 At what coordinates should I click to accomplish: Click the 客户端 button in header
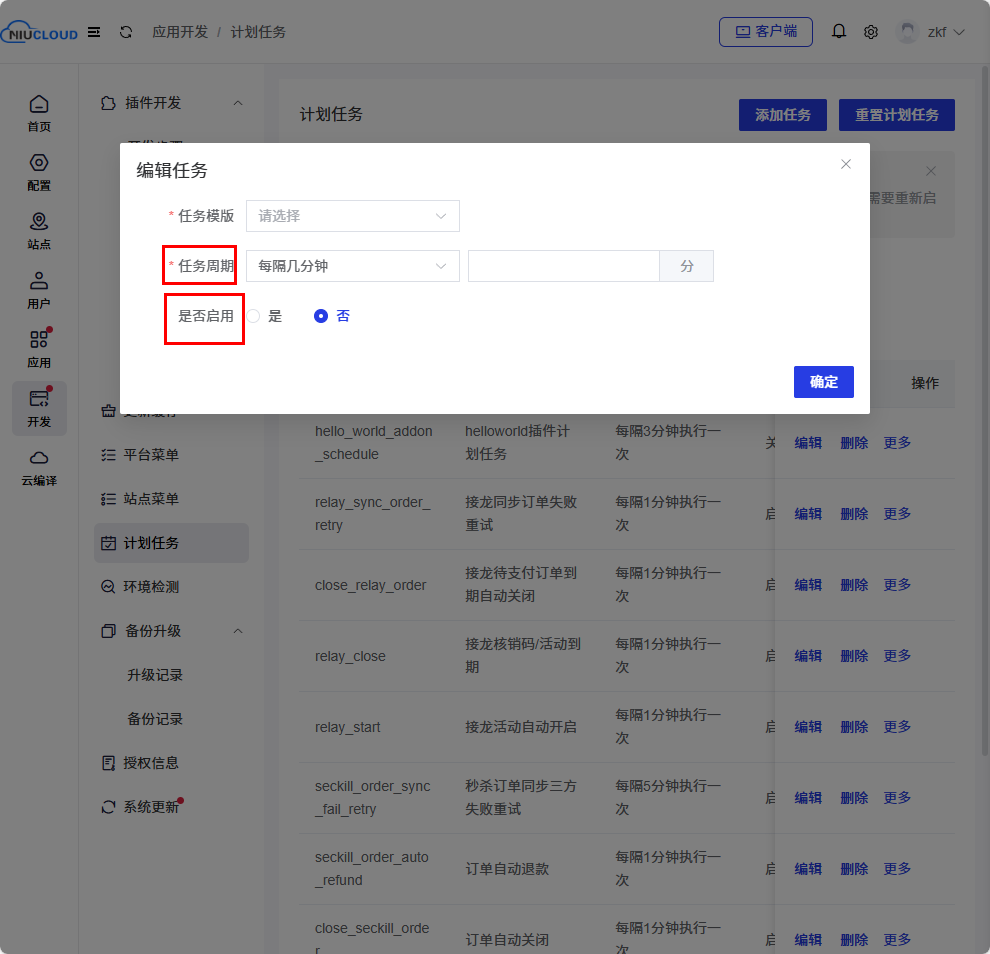tap(765, 32)
